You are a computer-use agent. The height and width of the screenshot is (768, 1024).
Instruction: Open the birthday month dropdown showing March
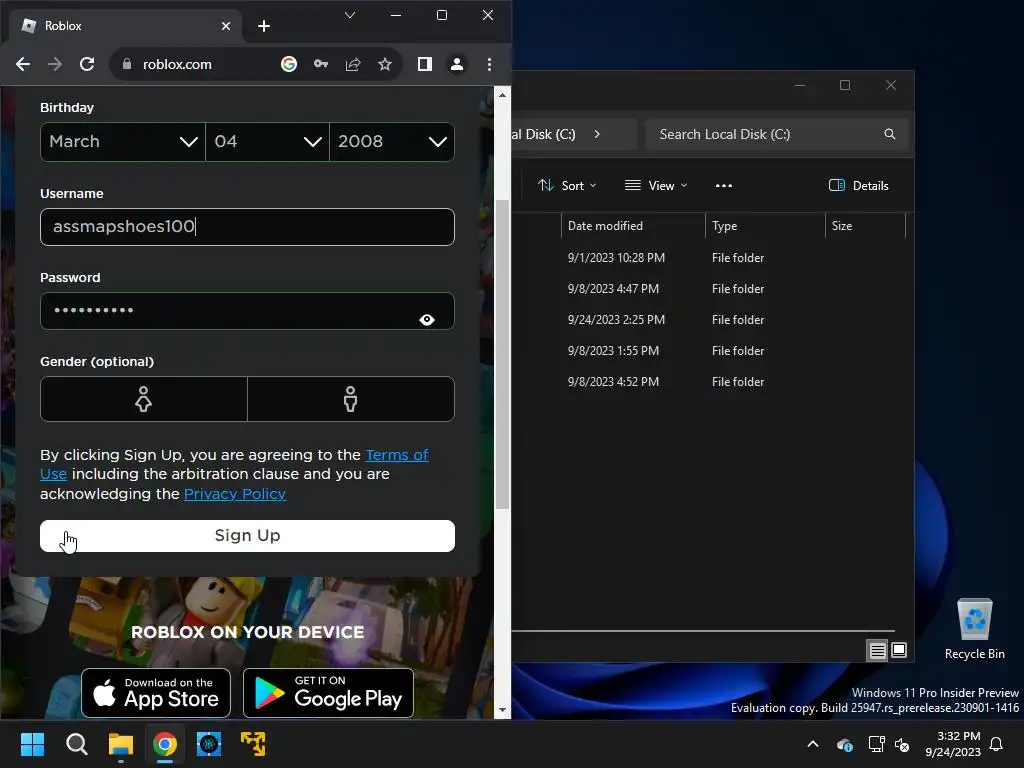tap(123, 142)
